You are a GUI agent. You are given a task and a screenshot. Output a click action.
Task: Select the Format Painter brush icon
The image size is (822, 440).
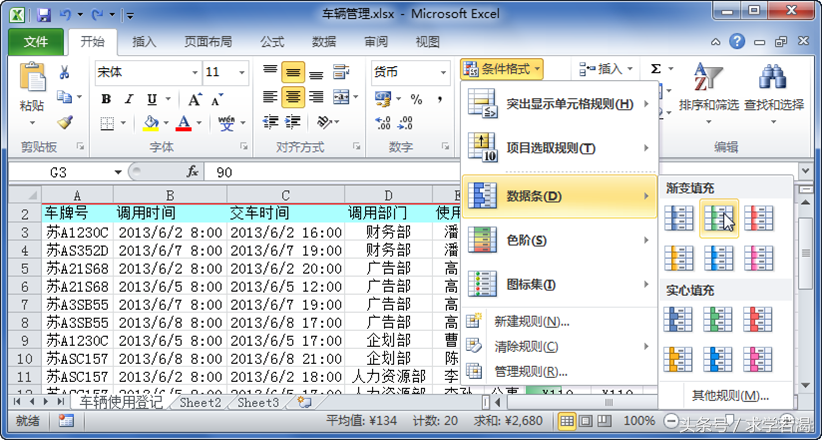click(x=64, y=122)
